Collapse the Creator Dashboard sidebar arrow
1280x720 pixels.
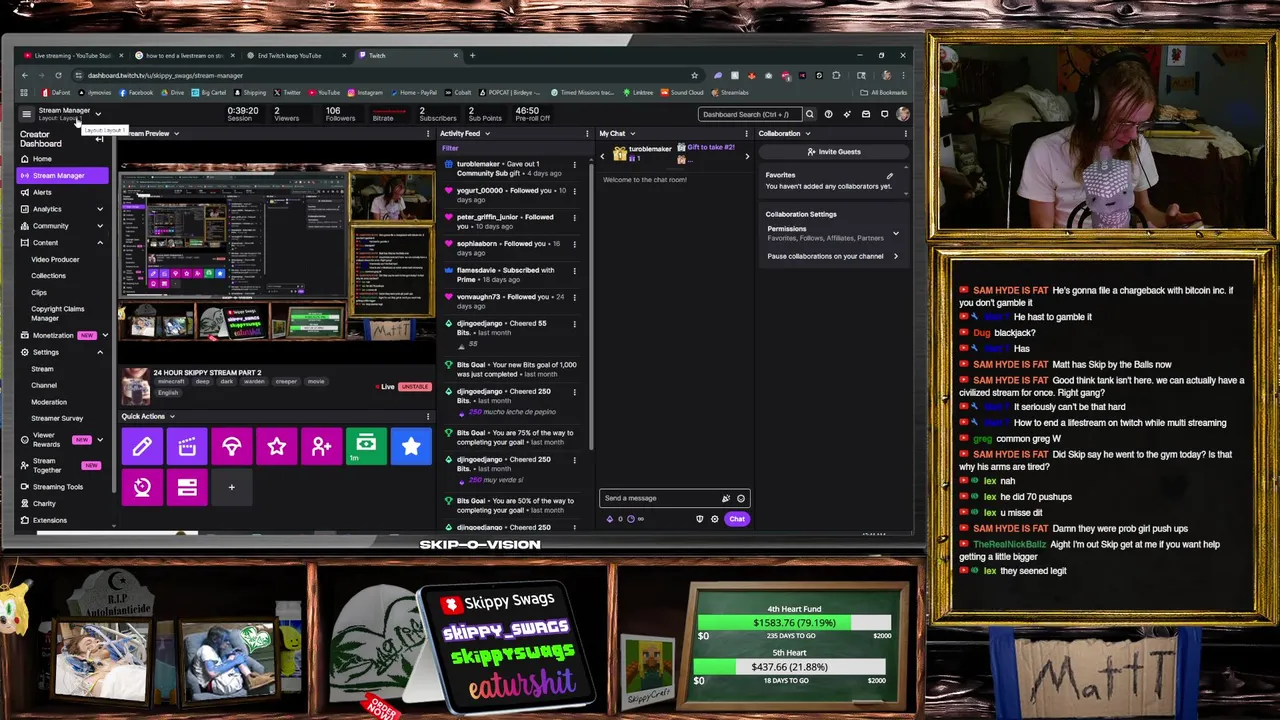(99, 139)
